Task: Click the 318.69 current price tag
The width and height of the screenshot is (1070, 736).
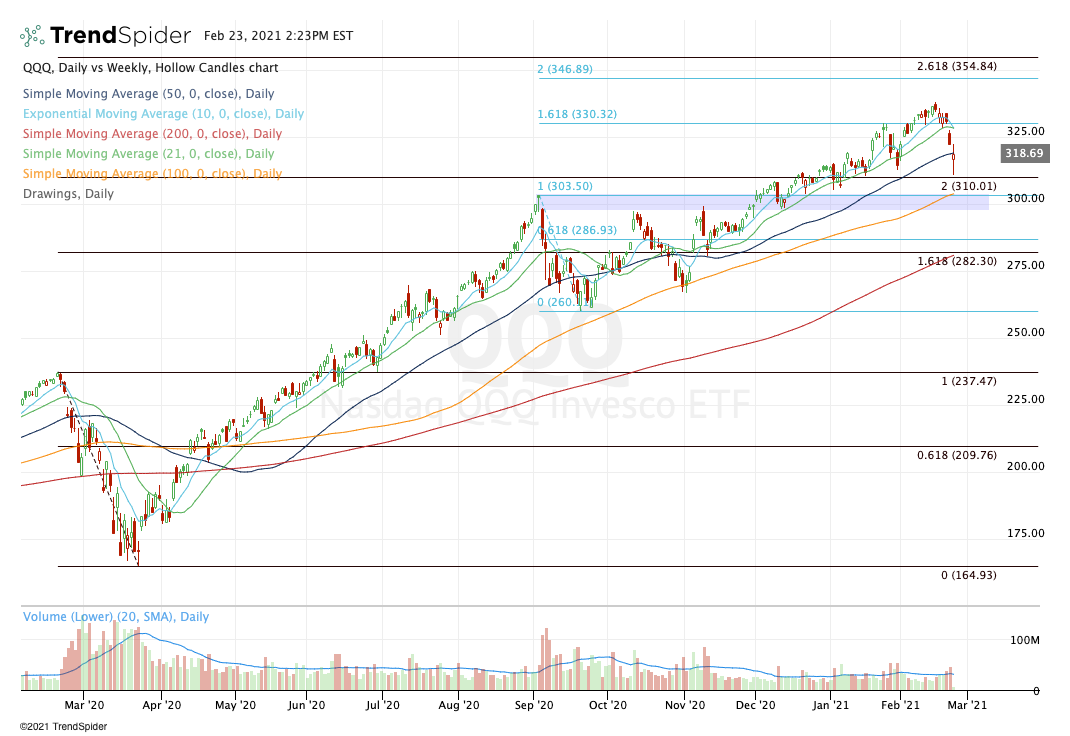Action: point(1024,153)
